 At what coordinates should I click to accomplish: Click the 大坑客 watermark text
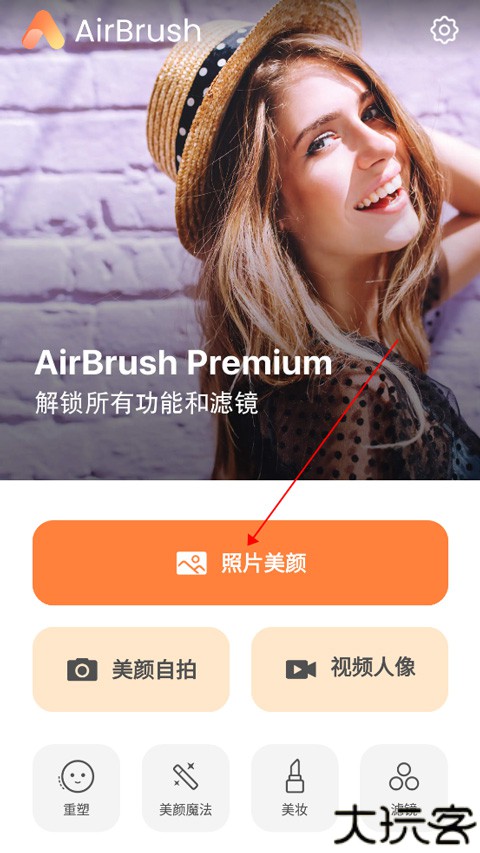pos(405,825)
